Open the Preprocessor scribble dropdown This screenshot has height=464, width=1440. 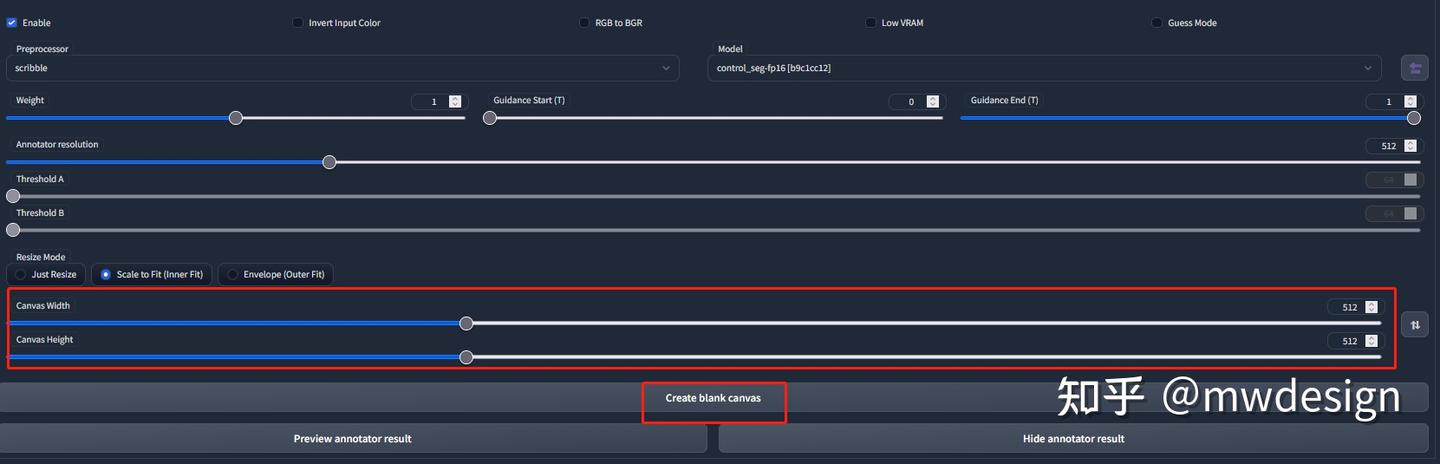(x=342, y=68)
